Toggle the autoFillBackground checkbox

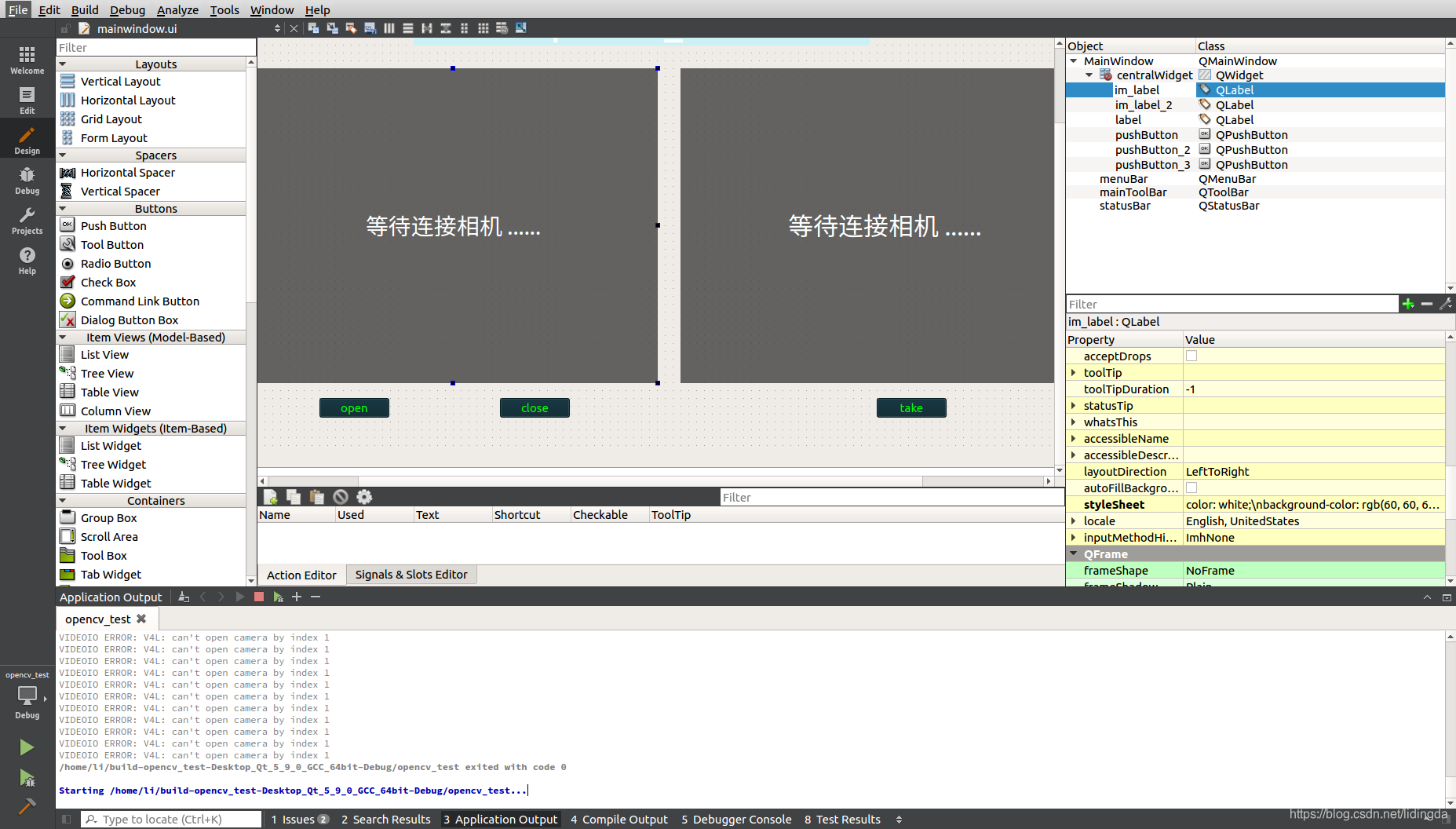(1191, 488)
